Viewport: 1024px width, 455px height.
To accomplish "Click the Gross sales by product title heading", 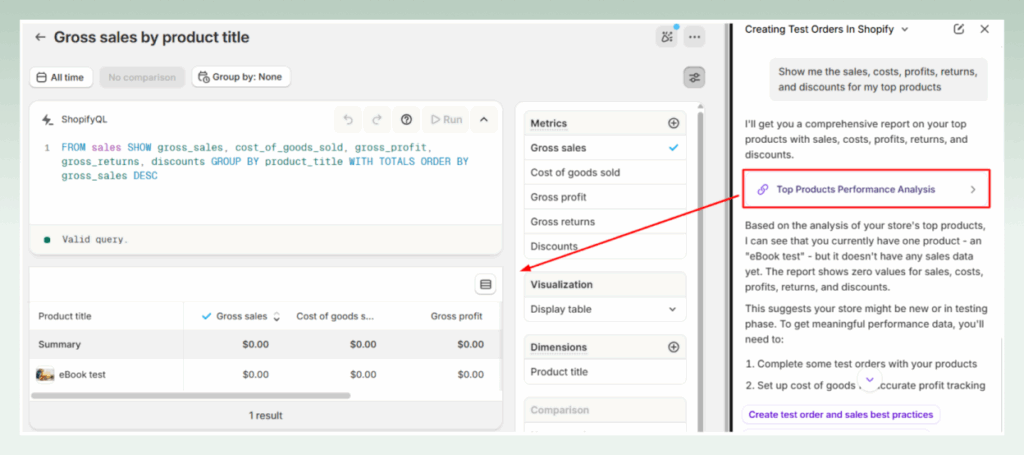I will [152, 37].
